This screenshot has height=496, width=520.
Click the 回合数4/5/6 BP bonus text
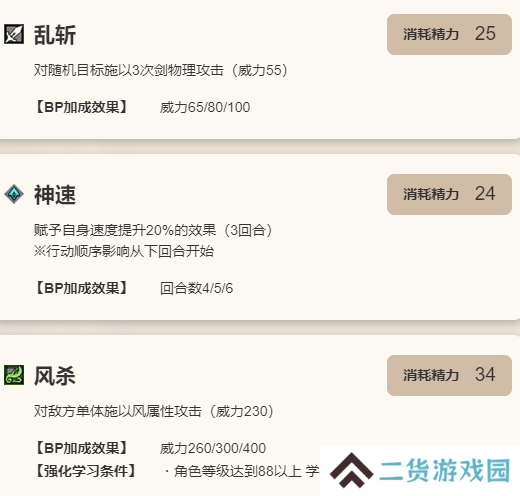pyautogui.click(x=196, y=288)
